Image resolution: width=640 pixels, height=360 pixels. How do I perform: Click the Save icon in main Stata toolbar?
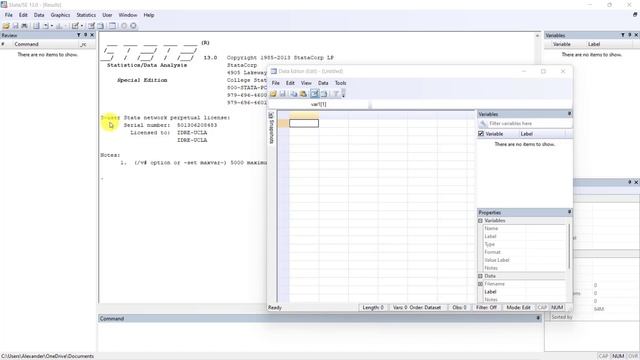pos(15,26)
